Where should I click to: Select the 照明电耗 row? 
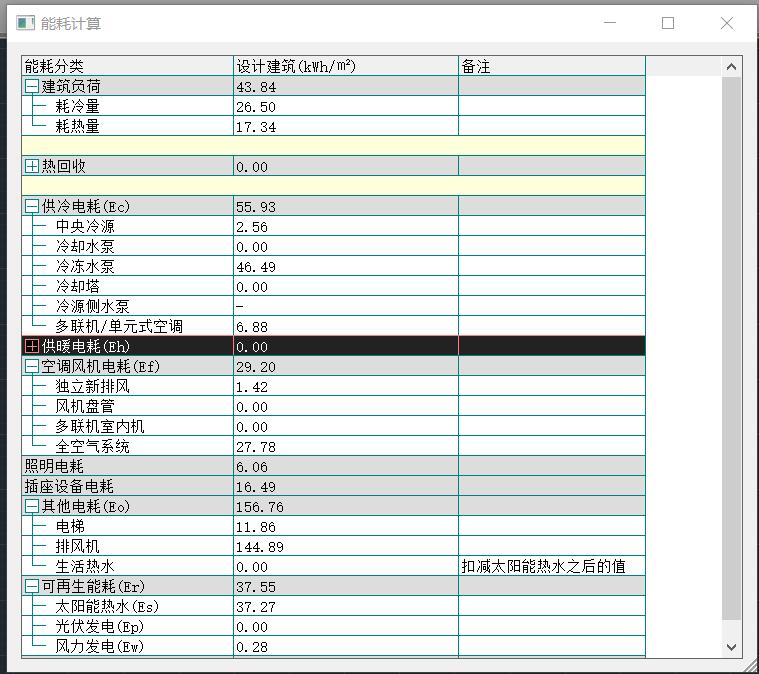[x=54, y=467]
